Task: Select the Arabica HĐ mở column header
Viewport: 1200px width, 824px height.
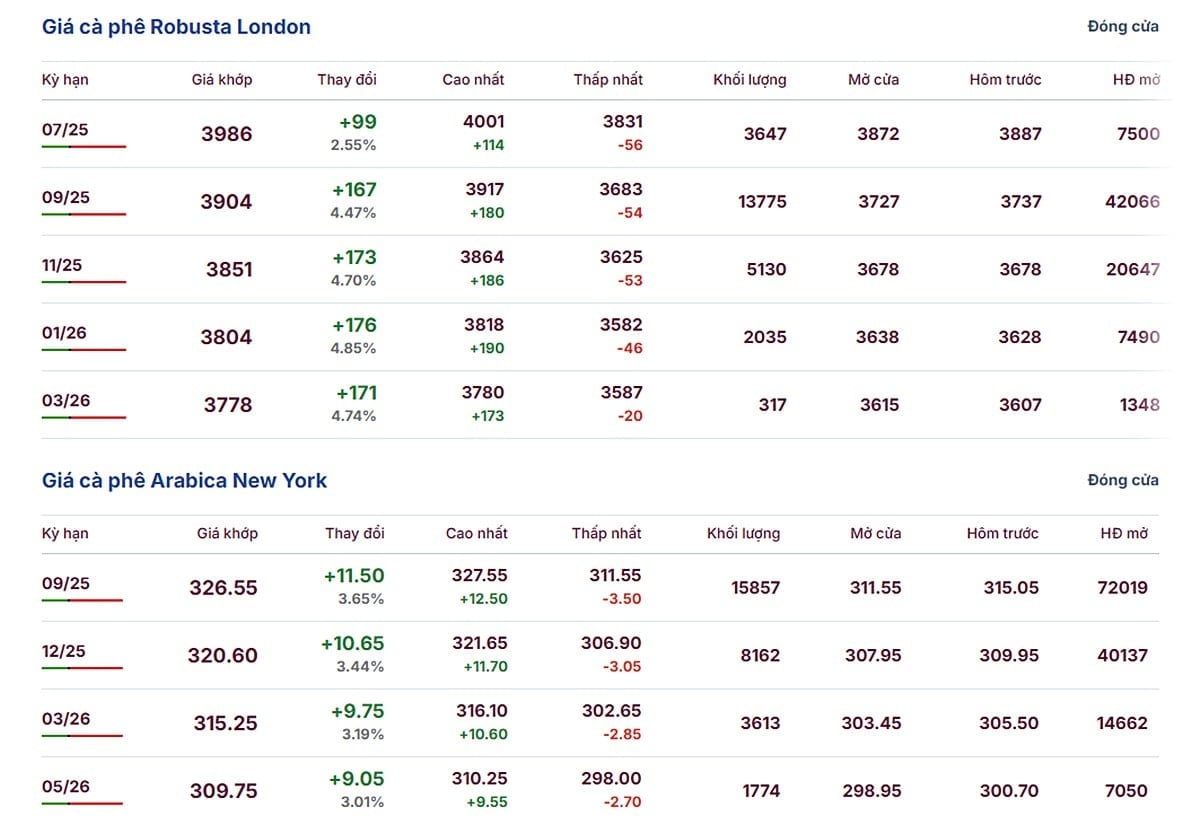Action: click(x=1124, y=533)
